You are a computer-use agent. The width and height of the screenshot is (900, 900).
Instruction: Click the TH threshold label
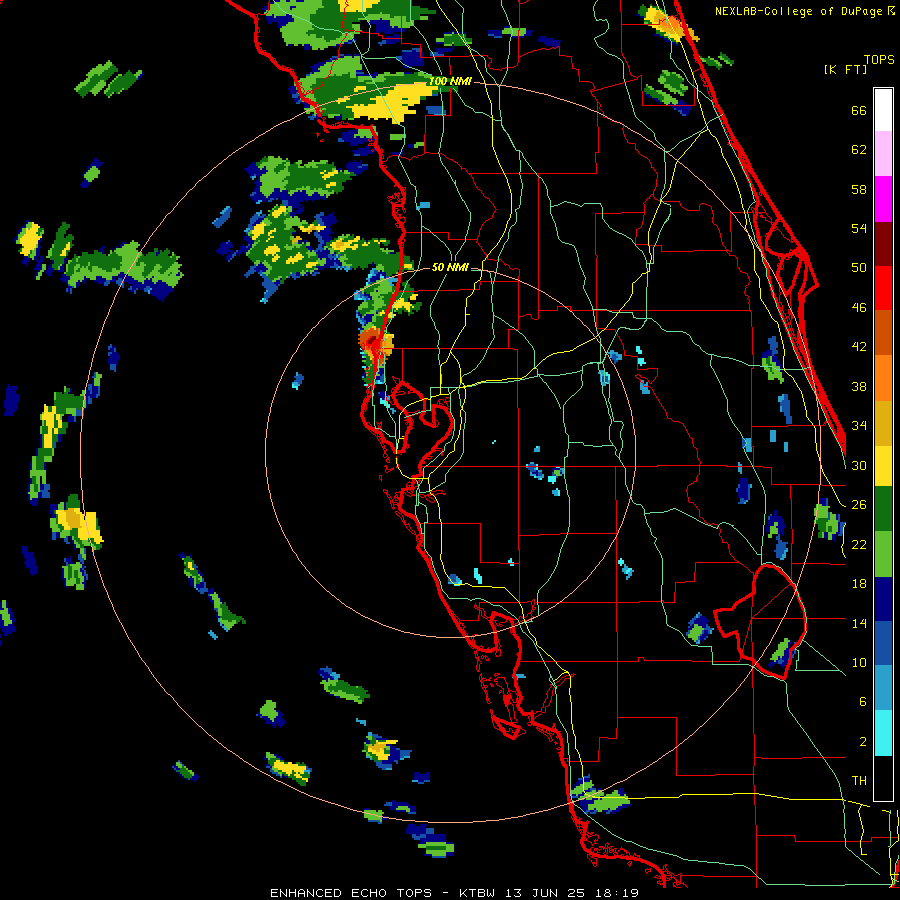pos(859,781)
